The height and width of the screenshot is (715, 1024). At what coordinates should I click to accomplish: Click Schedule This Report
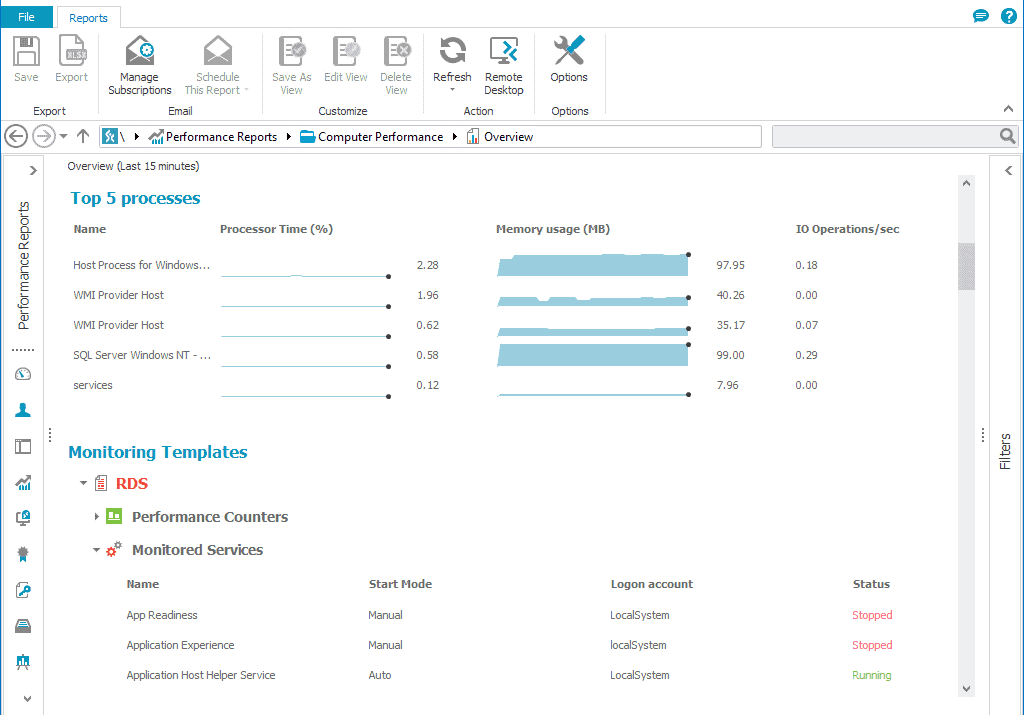click(x=217, y=66)
